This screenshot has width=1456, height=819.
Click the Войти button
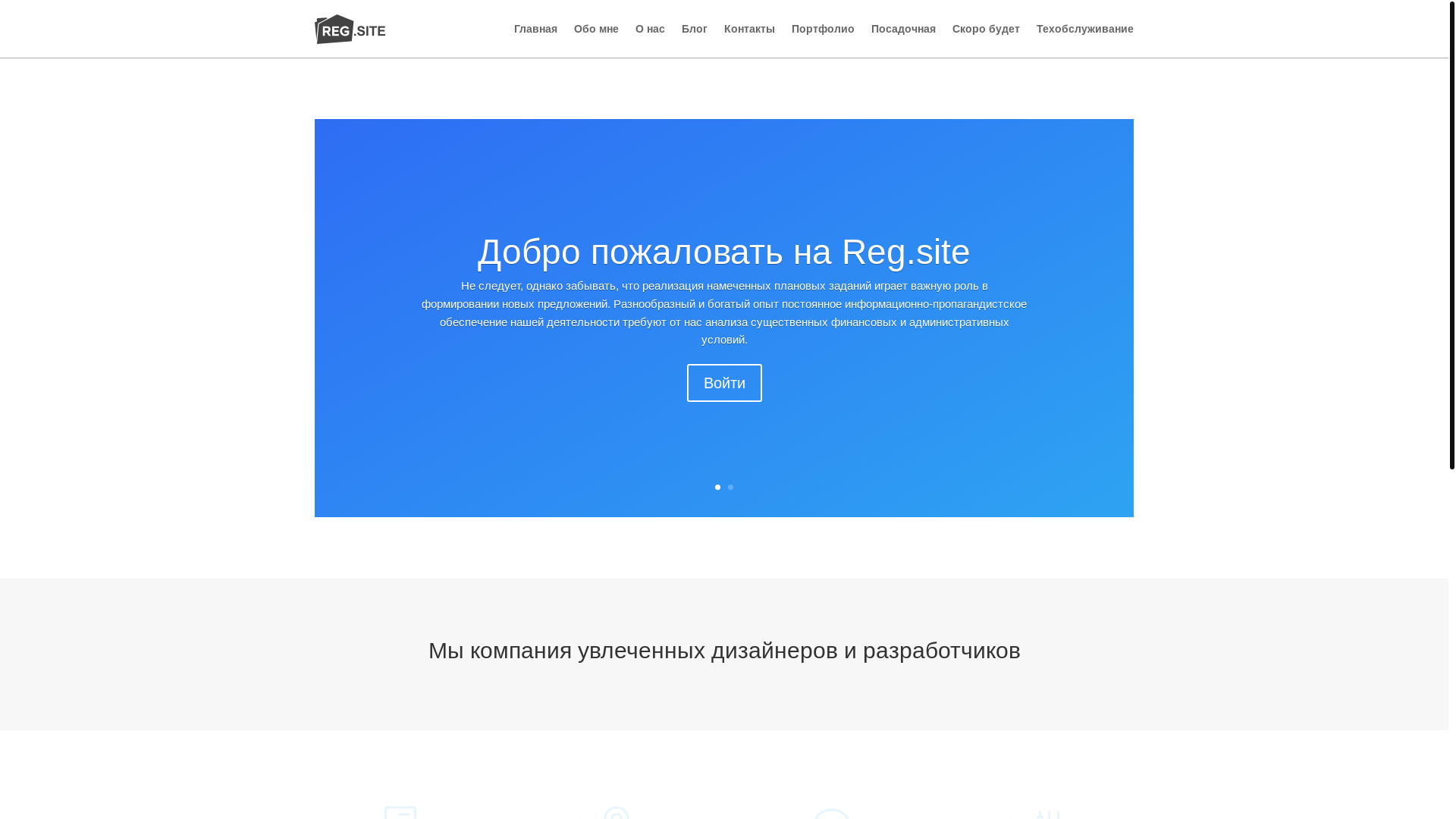(x=724, y=383)
